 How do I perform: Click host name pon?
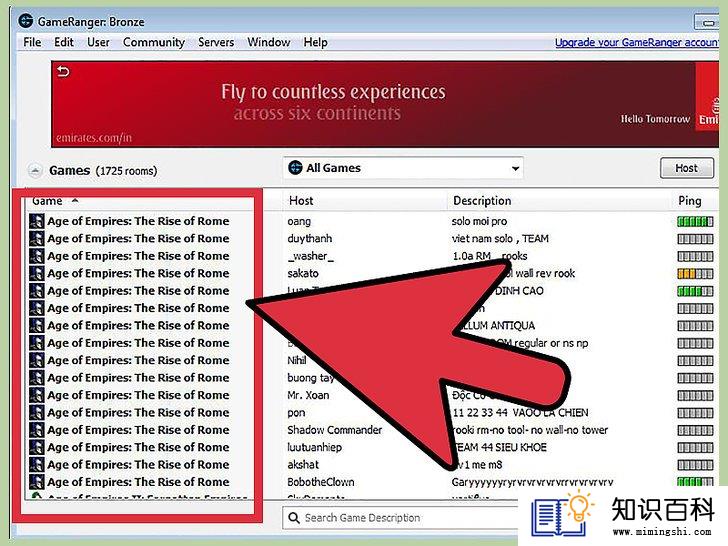[x=296, y=413]
